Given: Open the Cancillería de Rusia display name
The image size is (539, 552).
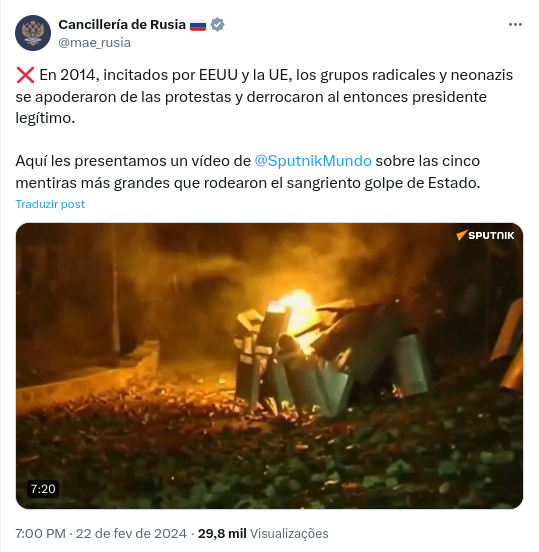Looking at the screenshot, I should [122, 25].
